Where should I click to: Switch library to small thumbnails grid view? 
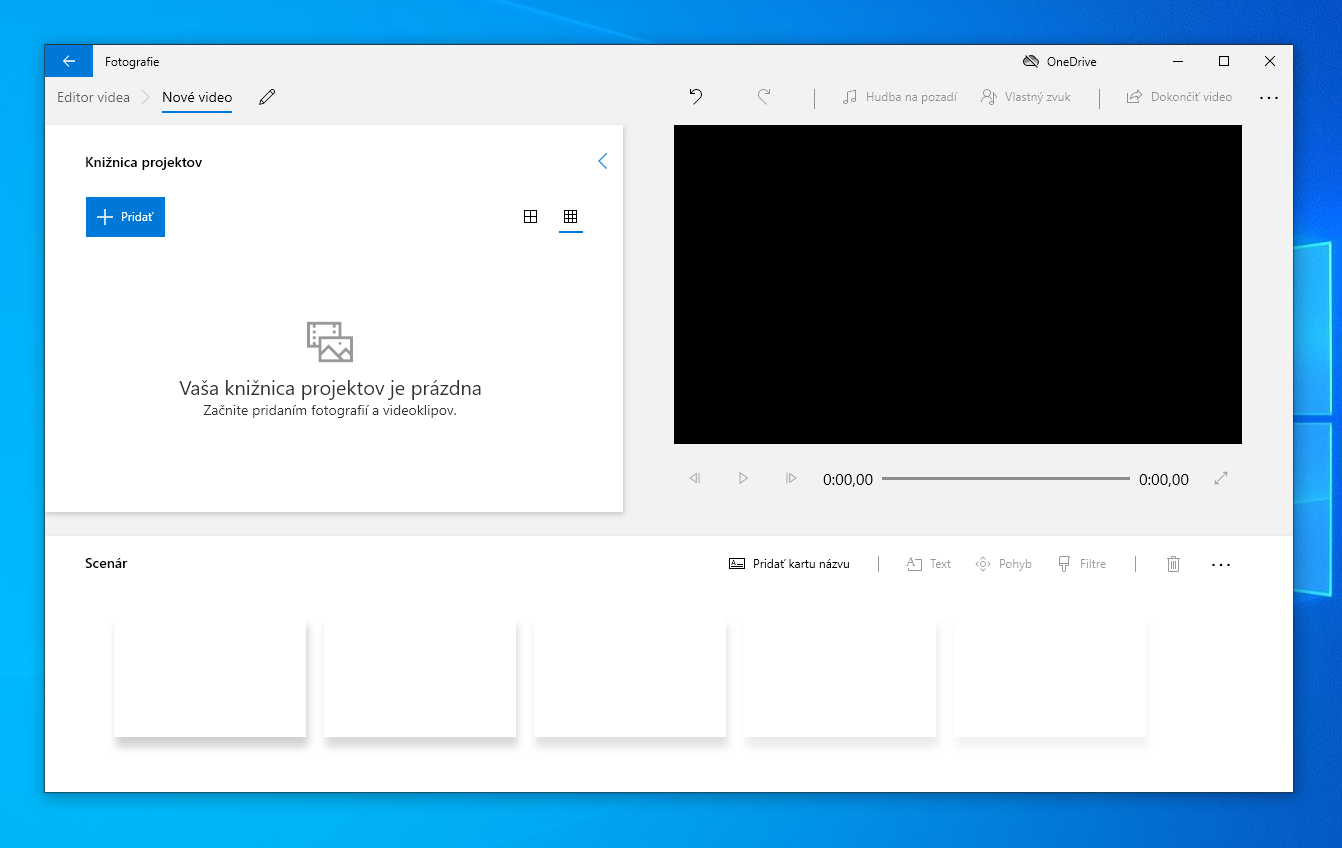point(571,217)
